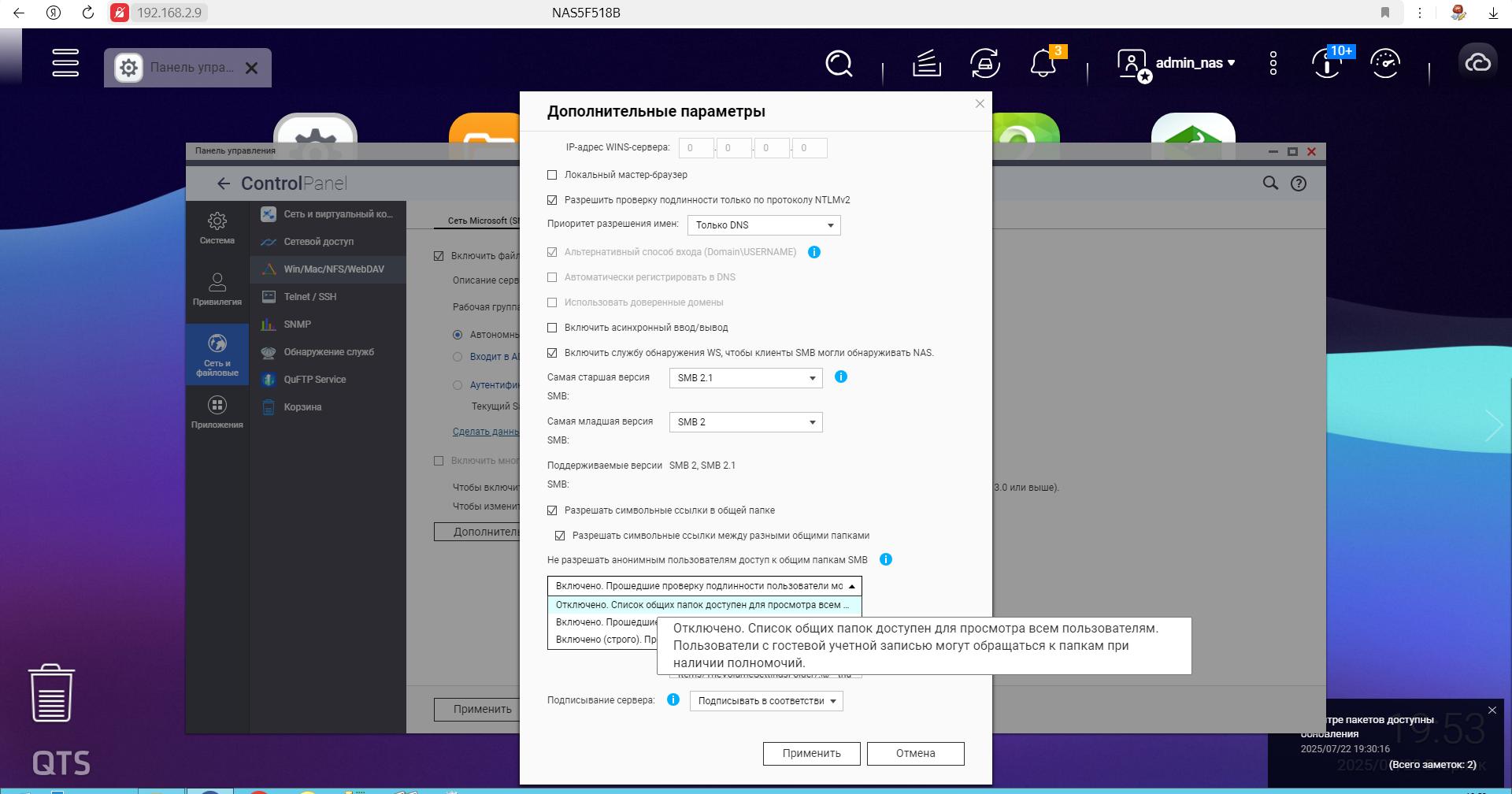Open the notifications bell icon

1043,63
